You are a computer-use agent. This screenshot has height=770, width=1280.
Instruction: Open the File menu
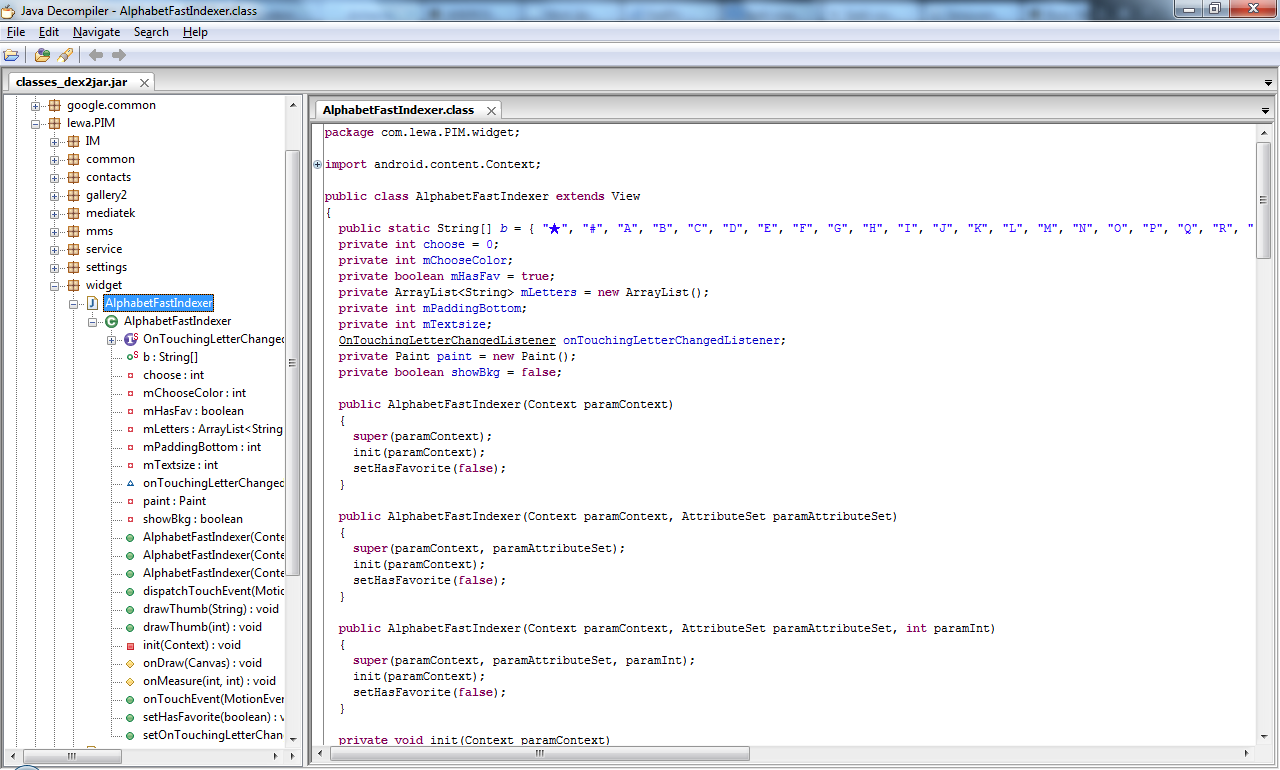click(x=16, y=32)
